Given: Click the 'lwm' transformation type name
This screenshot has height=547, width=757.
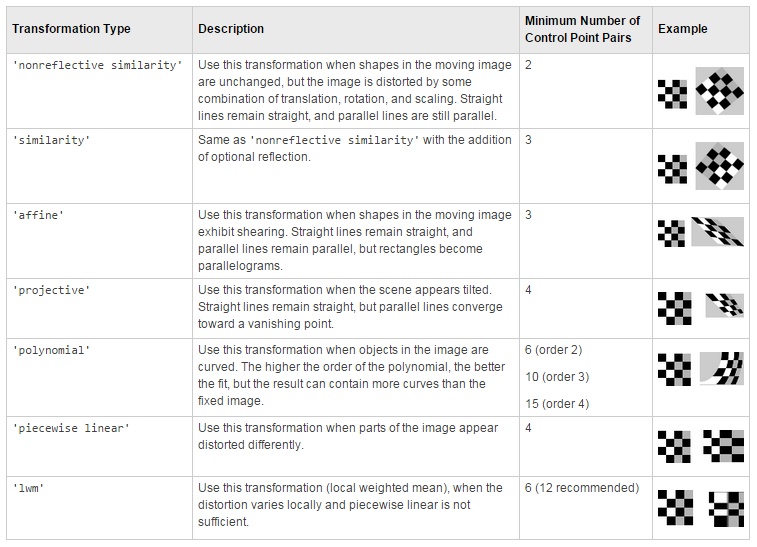Looking at the screenshot, I should pyautogui.click(x=27, y=488).
